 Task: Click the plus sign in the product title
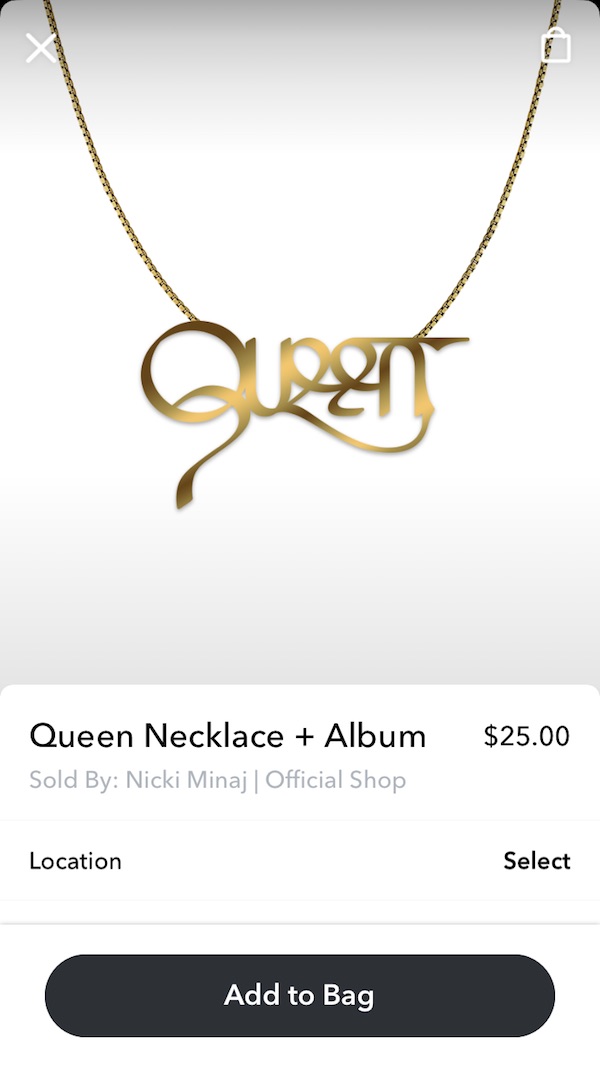click(x=303, y=738)
